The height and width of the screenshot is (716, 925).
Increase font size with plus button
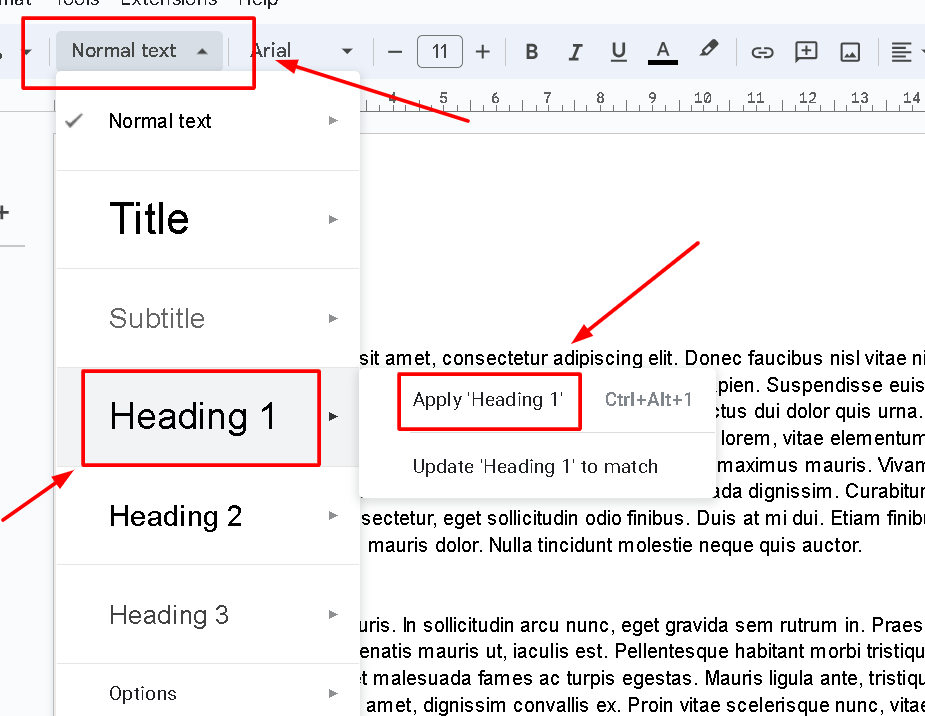(x=483, y=52)
